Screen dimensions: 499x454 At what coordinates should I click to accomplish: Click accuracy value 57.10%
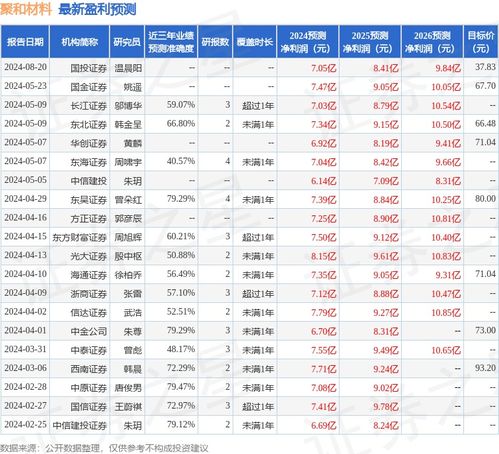[x=181, y=293]
